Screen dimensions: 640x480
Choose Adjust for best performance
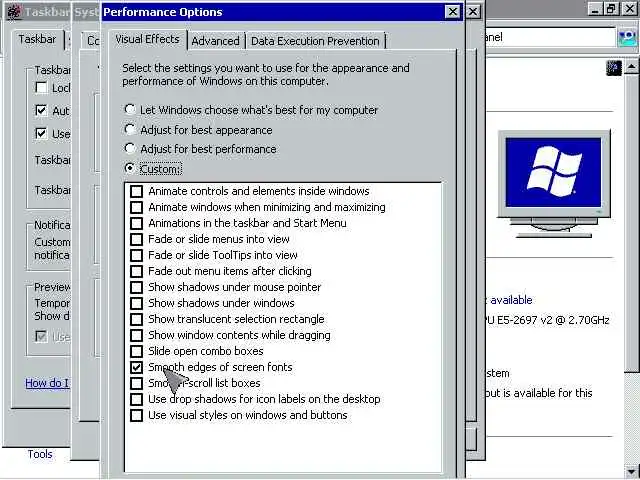[130, 148]
